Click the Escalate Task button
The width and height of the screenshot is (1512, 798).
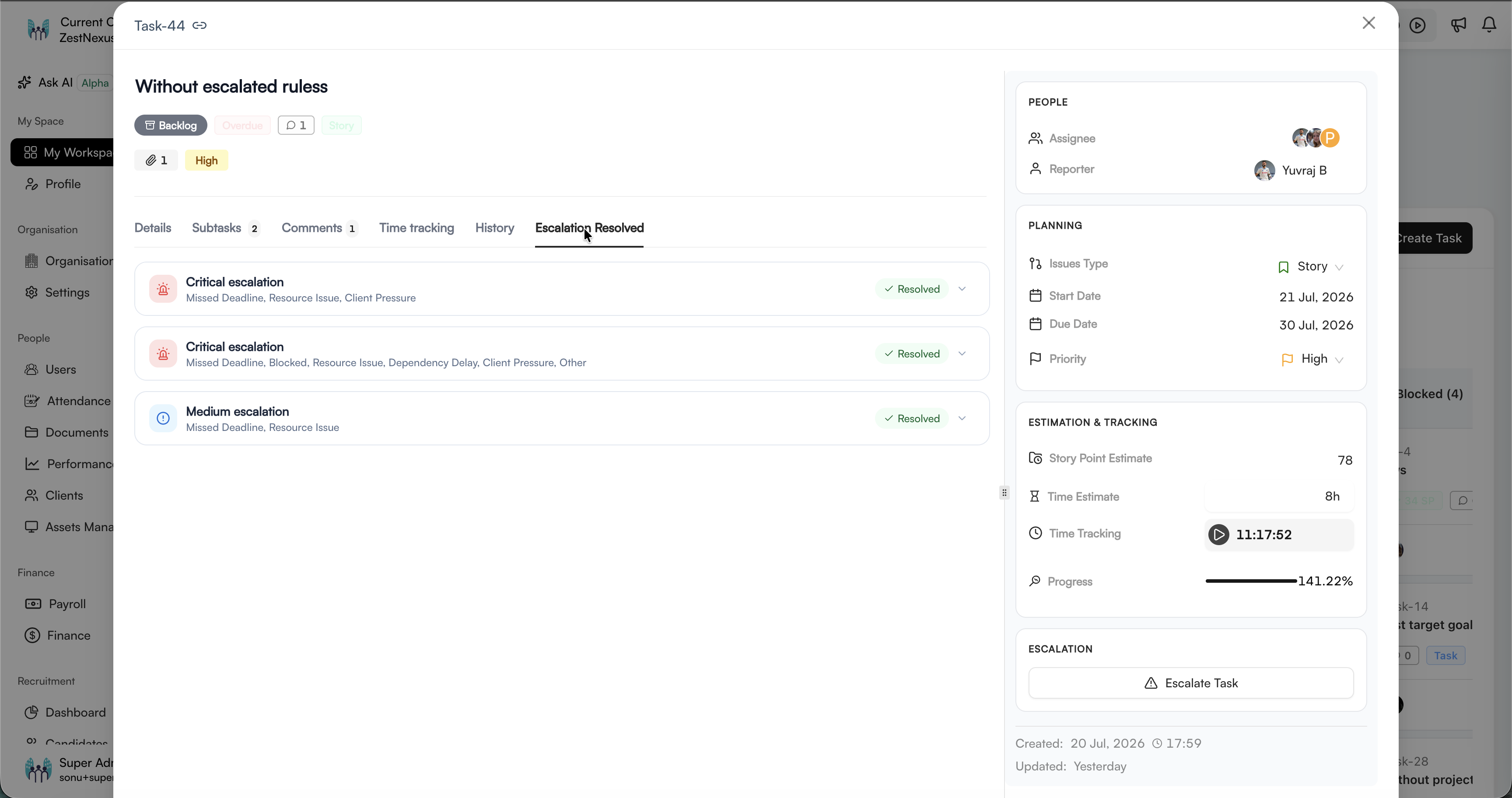pos(1191,683)
